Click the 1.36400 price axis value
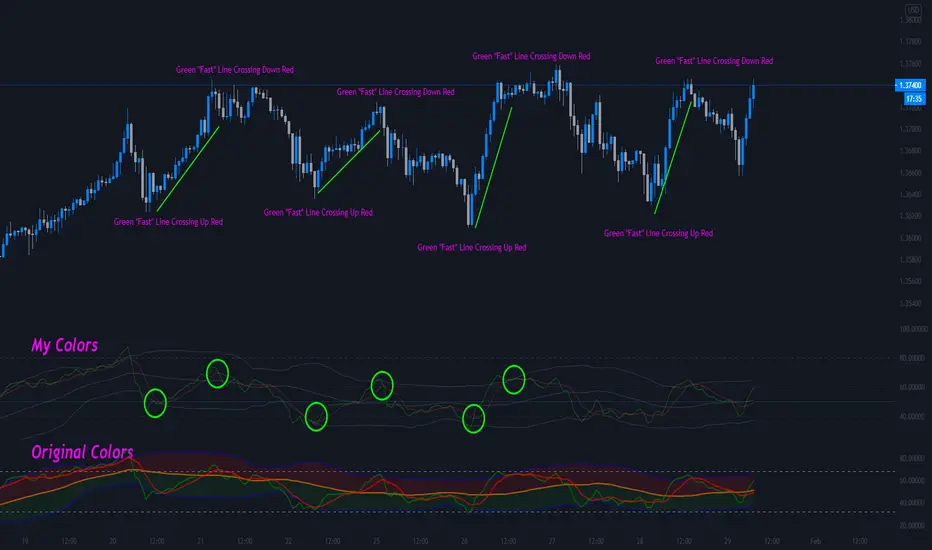932x550 pixels. pos(910,194)
